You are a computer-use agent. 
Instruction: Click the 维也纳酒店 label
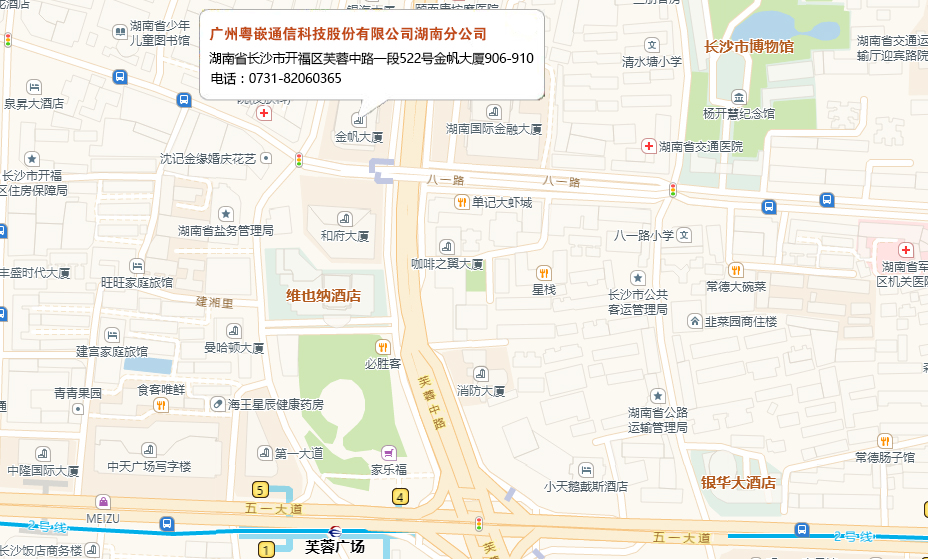pyautogui.click(x=323, y=296)
